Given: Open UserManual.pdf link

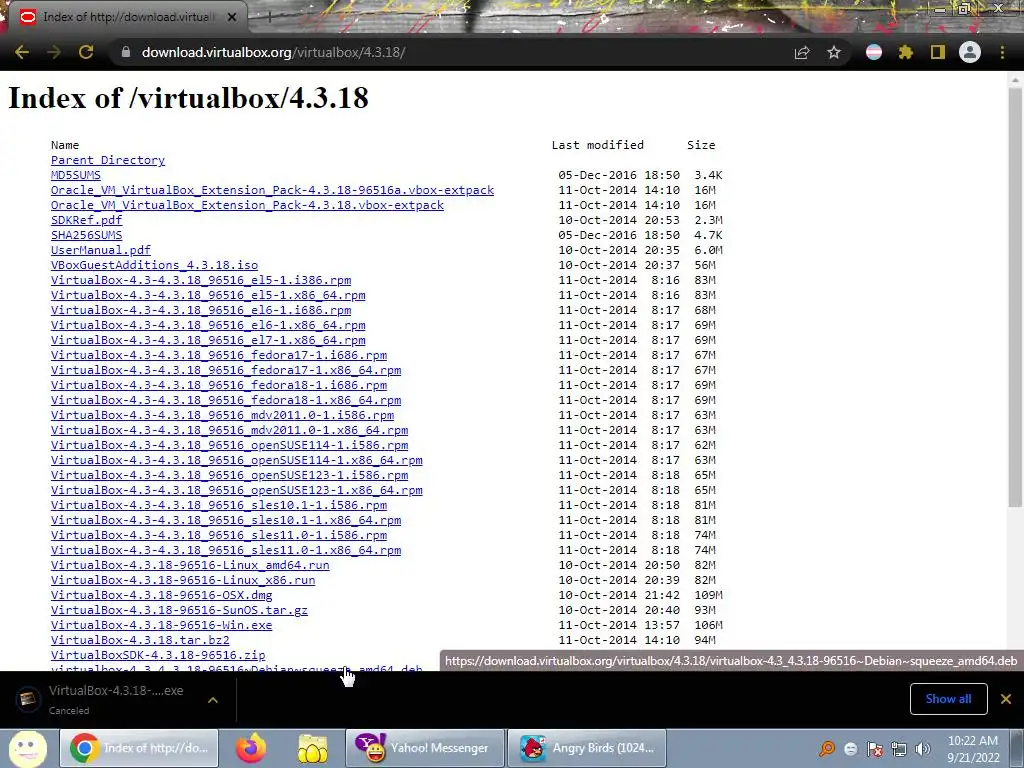Looking at the screenshot, I should click(101, 250).
